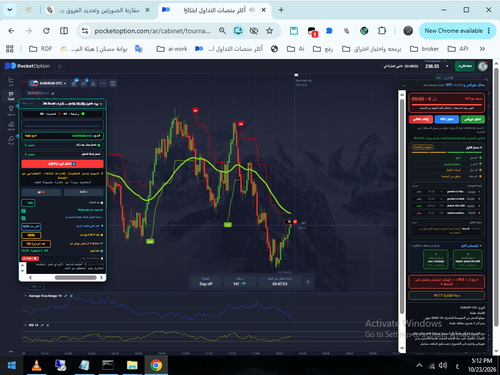
Task: Open File Explorer from the taskbar
Action: coord(132,366)
